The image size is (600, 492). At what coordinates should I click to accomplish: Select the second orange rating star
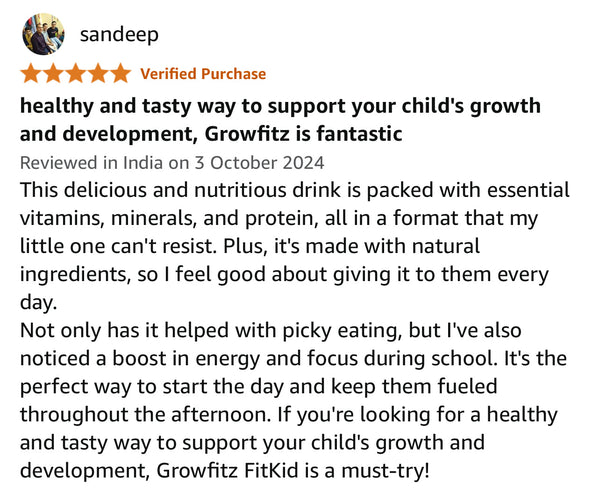tap(54, 73)
